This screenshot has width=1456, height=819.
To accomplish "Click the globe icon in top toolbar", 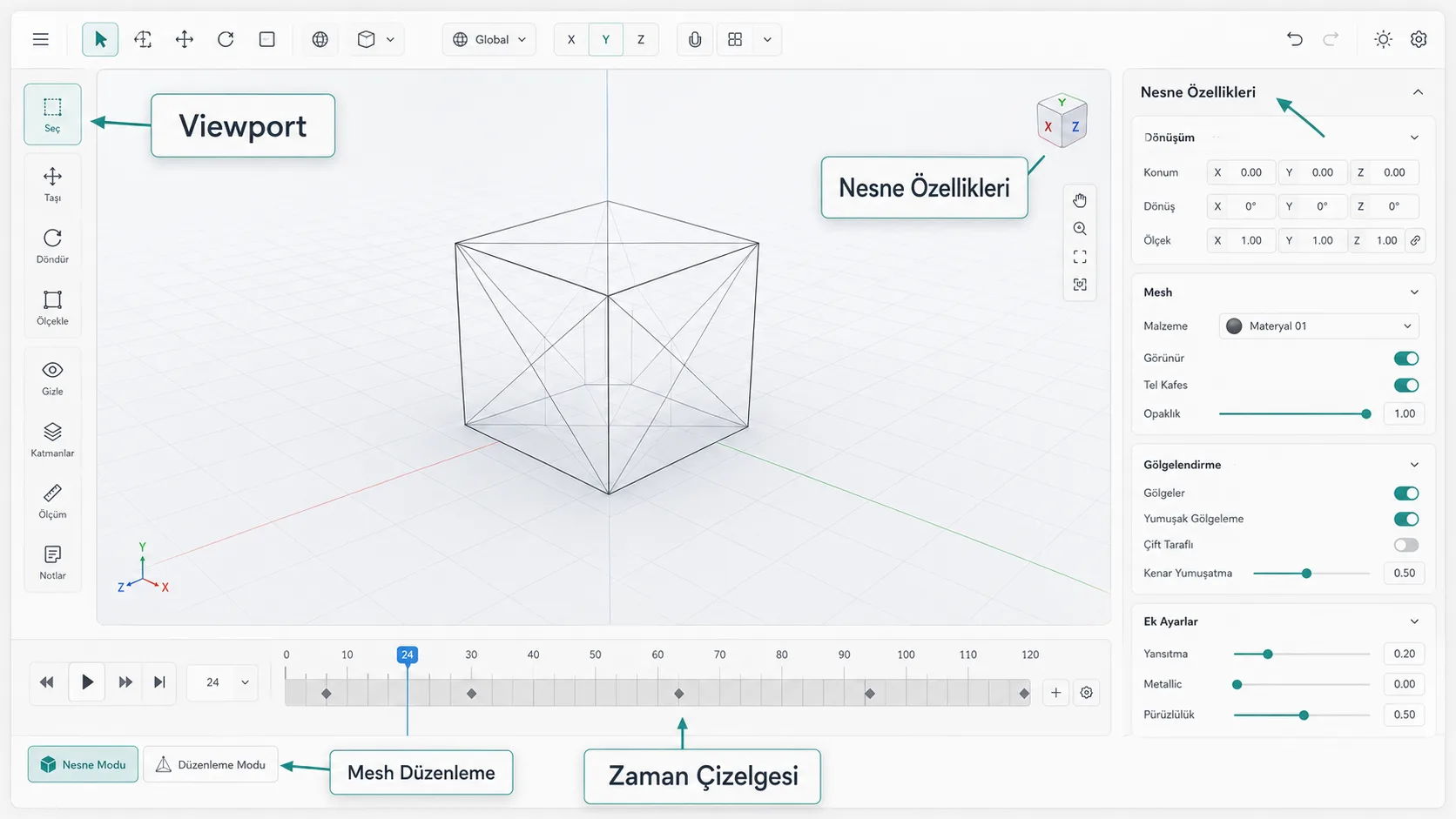I will 320,39.
